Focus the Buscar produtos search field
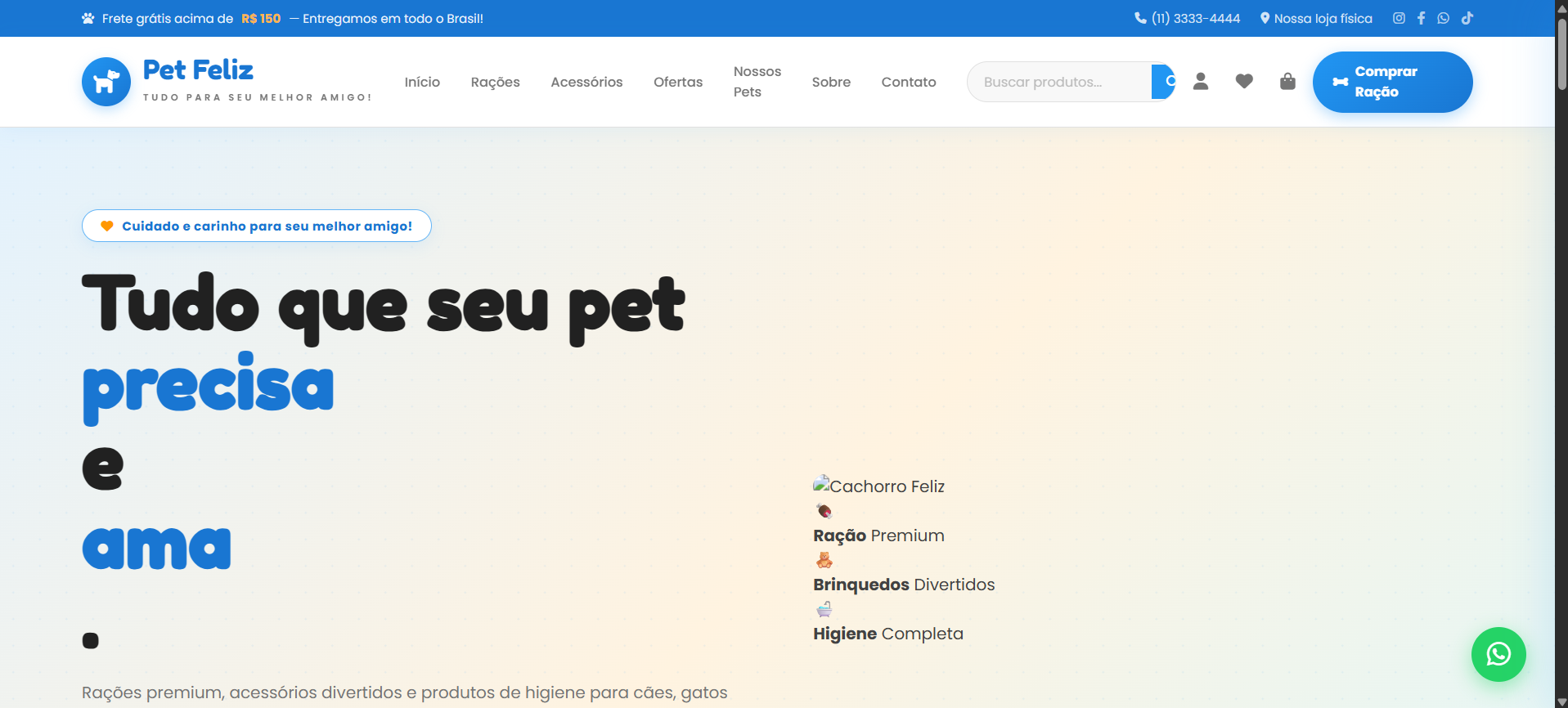The height and width of the screenshot is (708, 1568). [1059, 82]
